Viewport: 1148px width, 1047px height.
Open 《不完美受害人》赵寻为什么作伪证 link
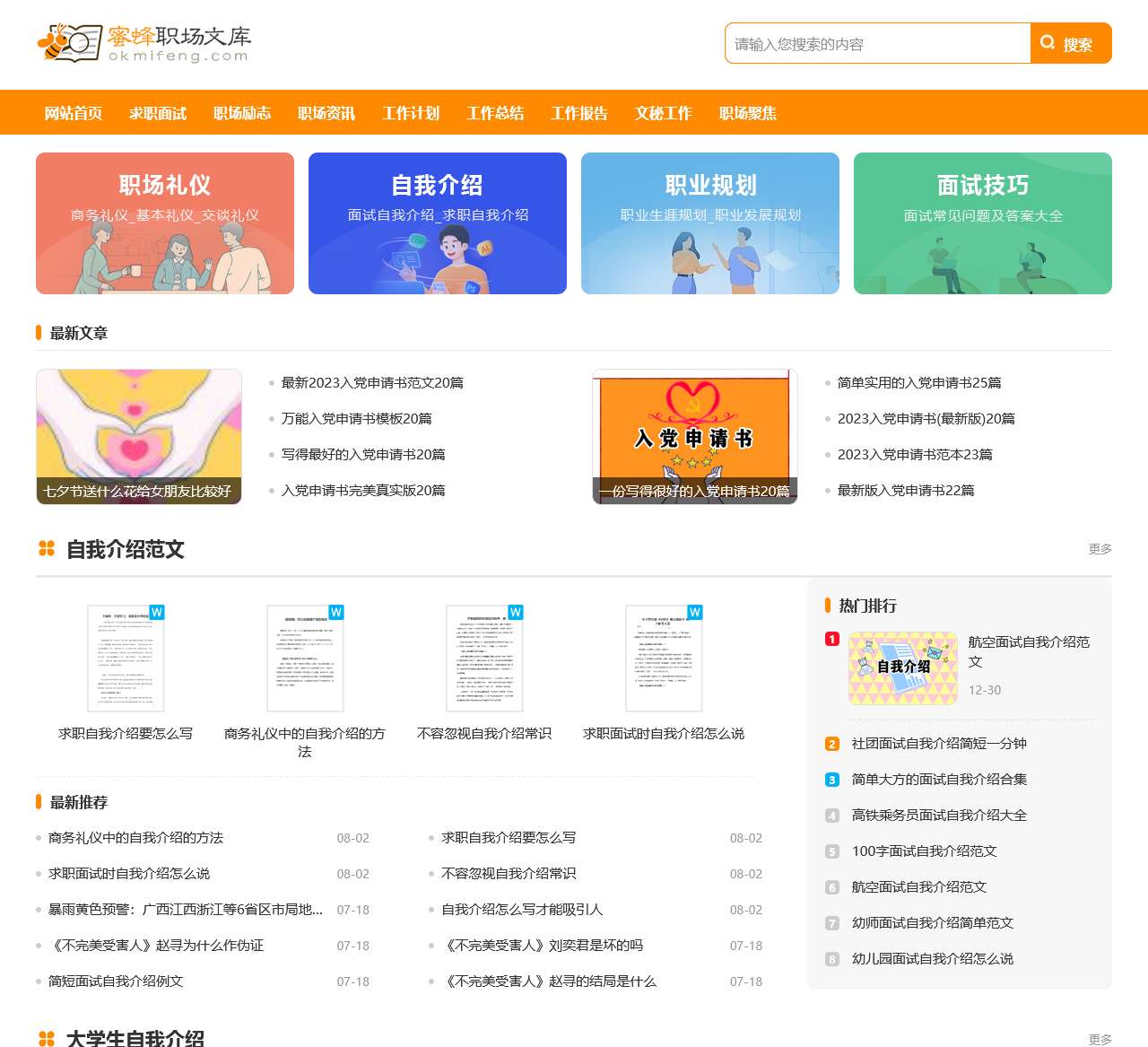(x=156, y=946)
